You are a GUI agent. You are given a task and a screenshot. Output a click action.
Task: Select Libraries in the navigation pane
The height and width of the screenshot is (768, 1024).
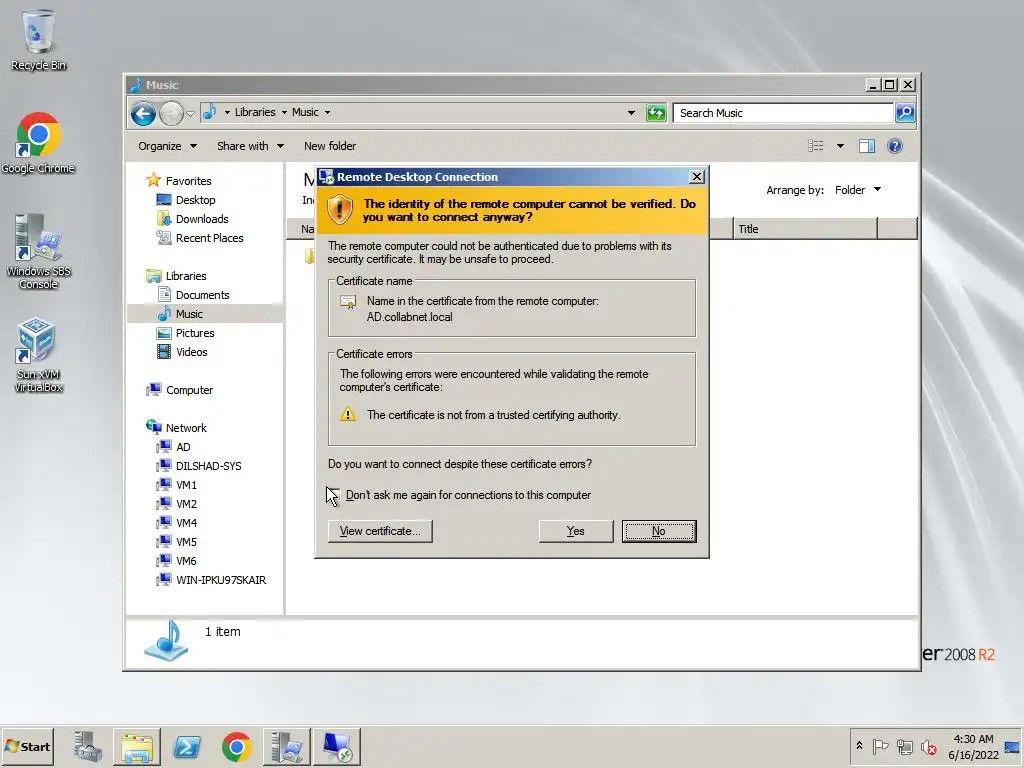pyautogui.click(x=185, y=276)
